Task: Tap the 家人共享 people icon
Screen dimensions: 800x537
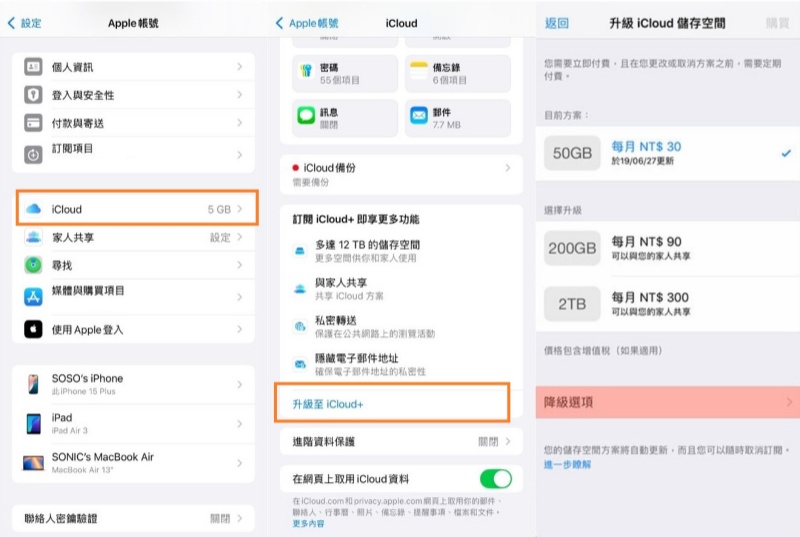Action: pos(33,237)
